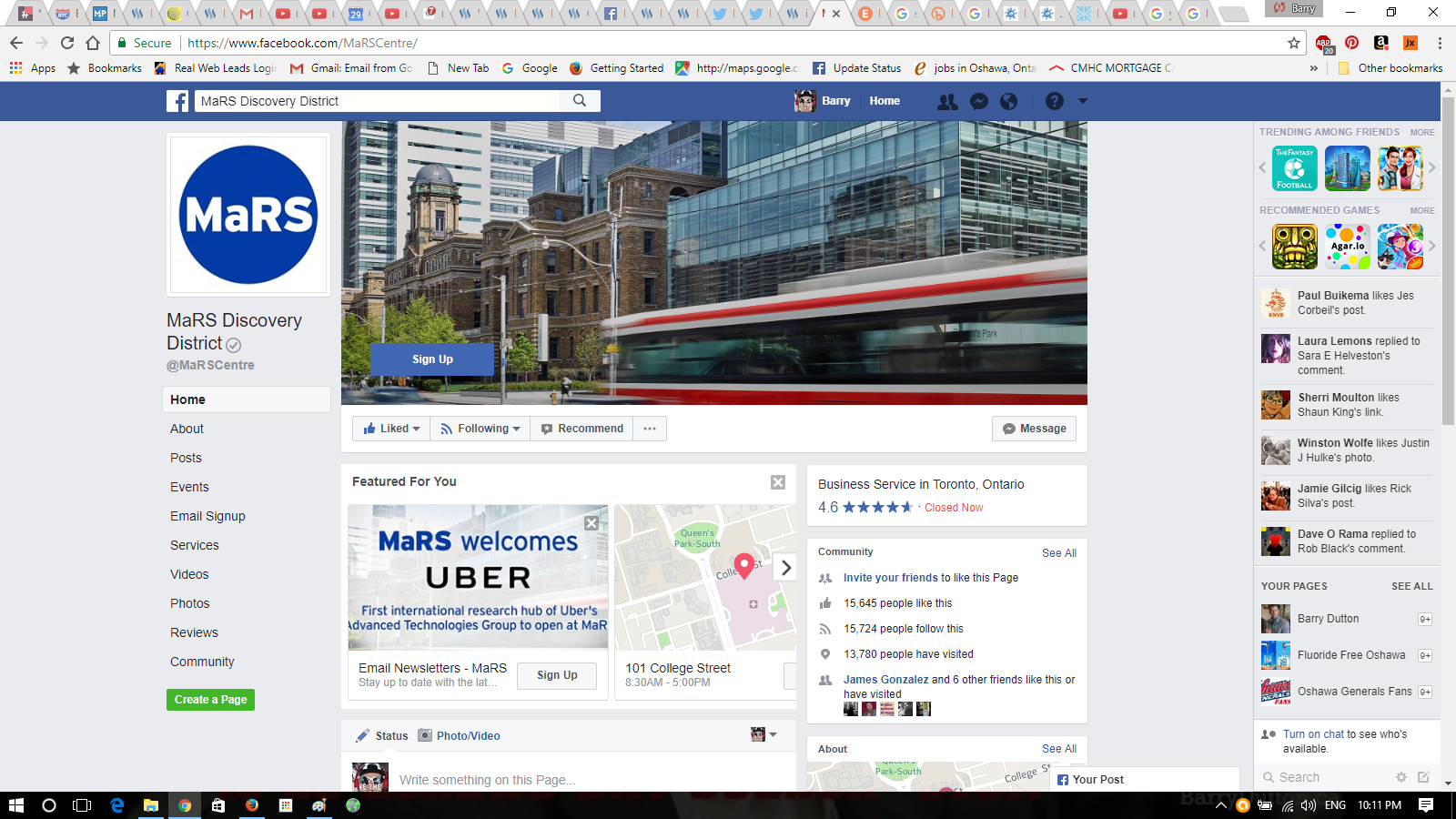
Task: Select Events in page sidebar
Action: point(189,487)
